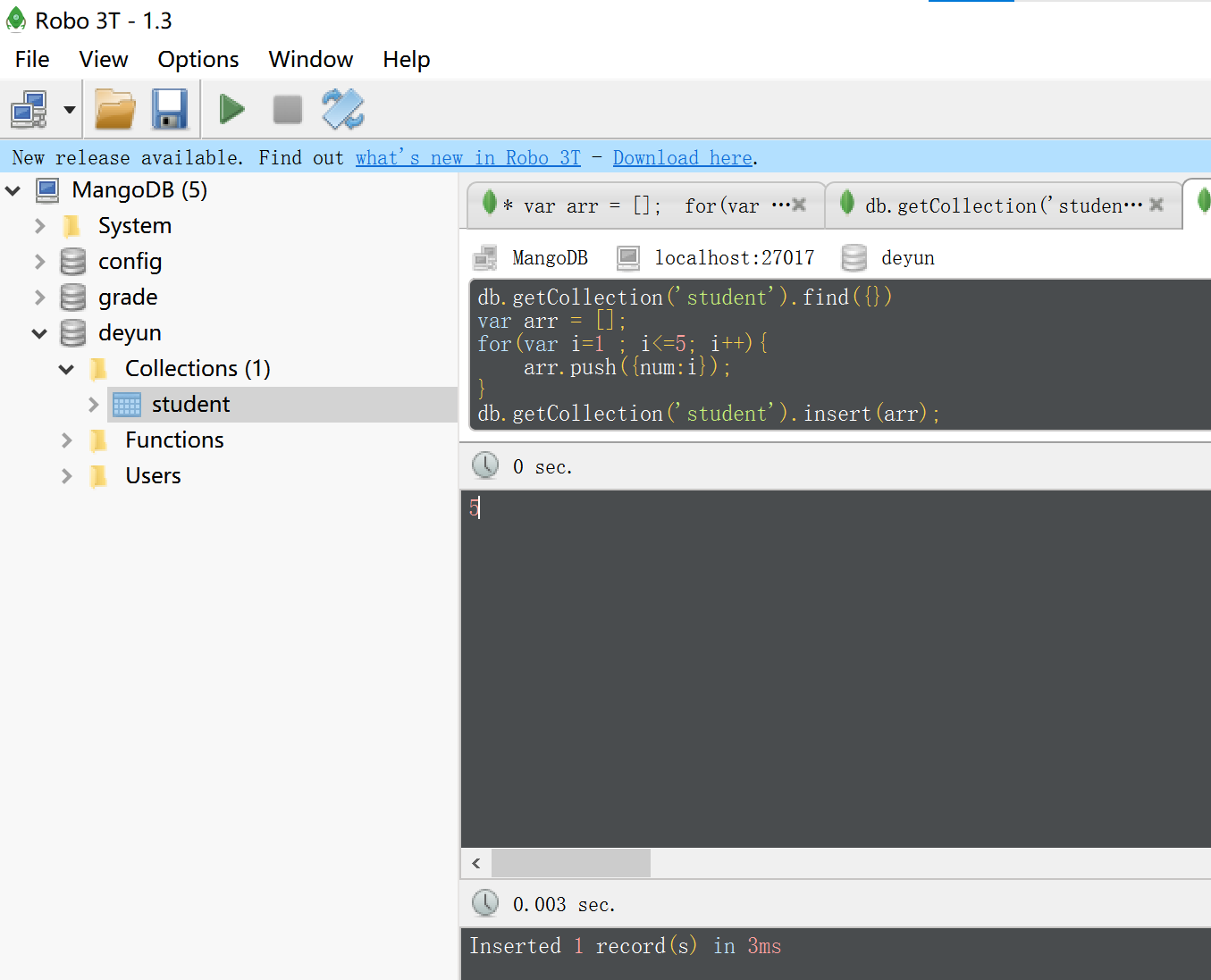Screen dimensions: 1211x980
Task: Open the Window menu
Action: tap(311, 59)
